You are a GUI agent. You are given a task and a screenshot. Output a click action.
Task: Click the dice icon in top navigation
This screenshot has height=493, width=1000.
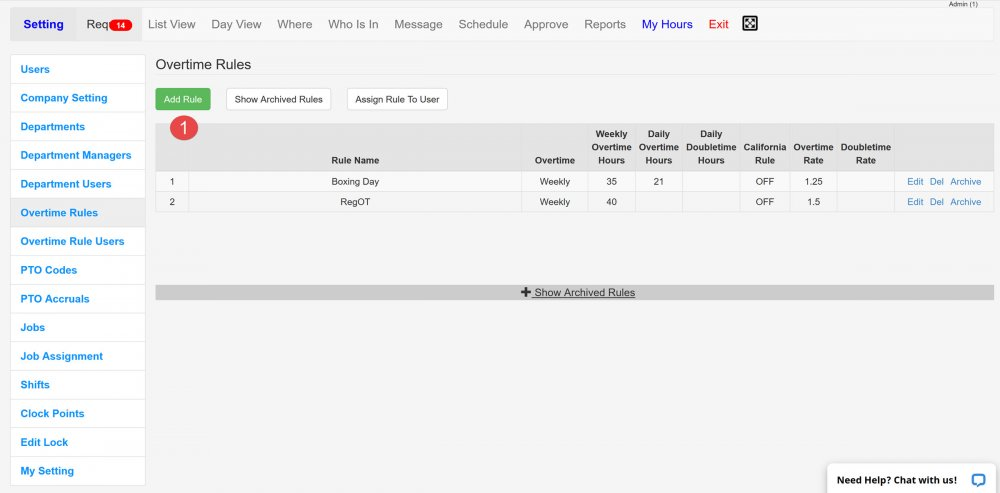coord(750,24)
